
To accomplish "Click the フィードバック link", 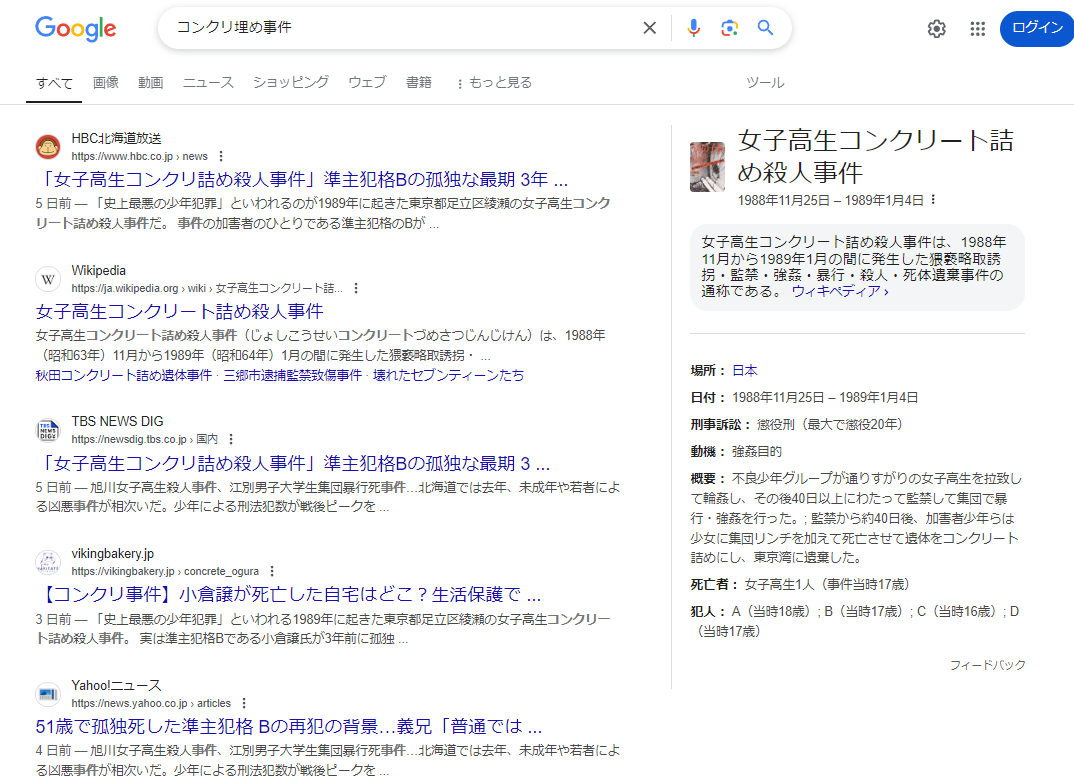I will point(986,664).
